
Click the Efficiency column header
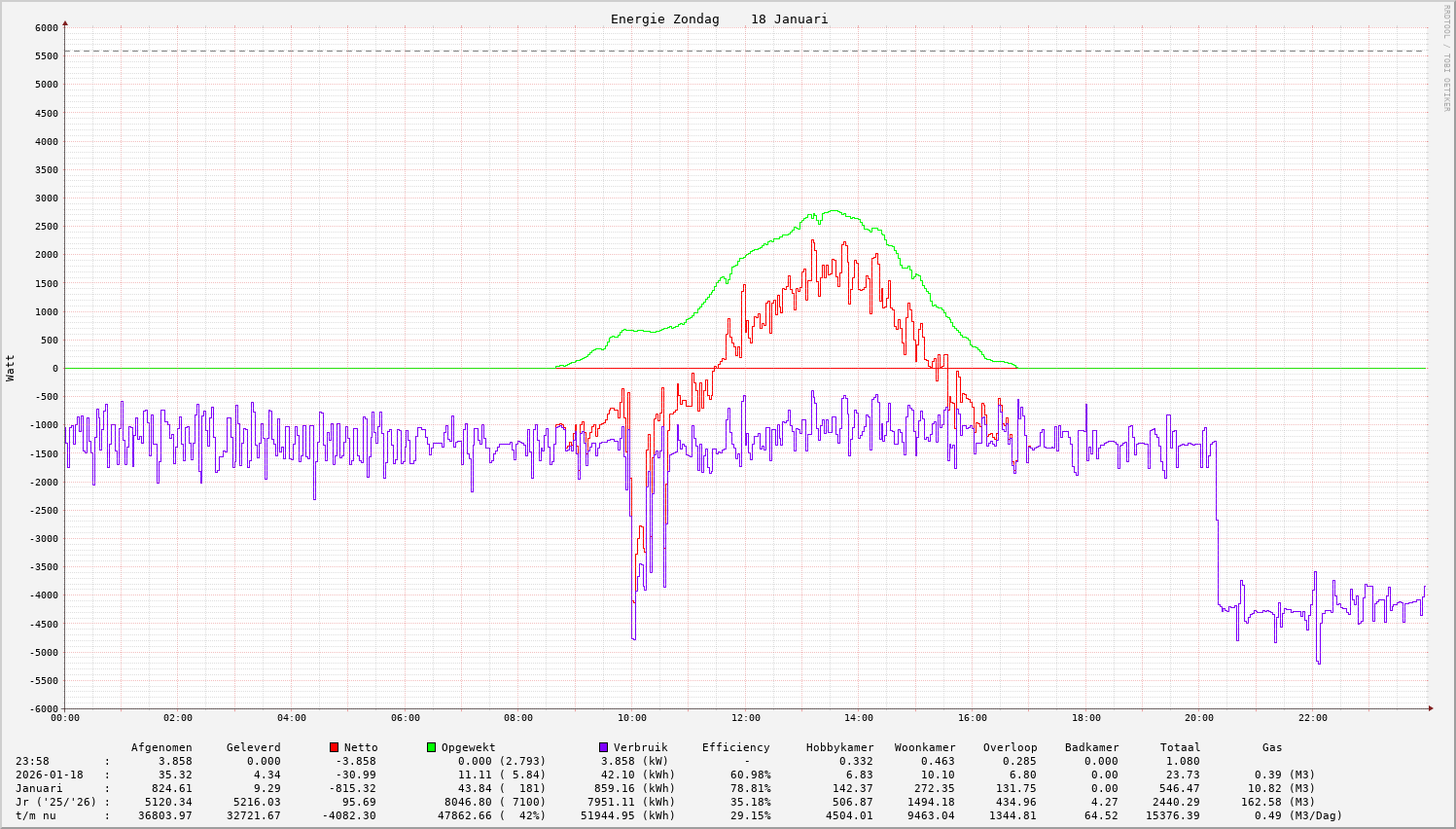[x=735, y=747]
